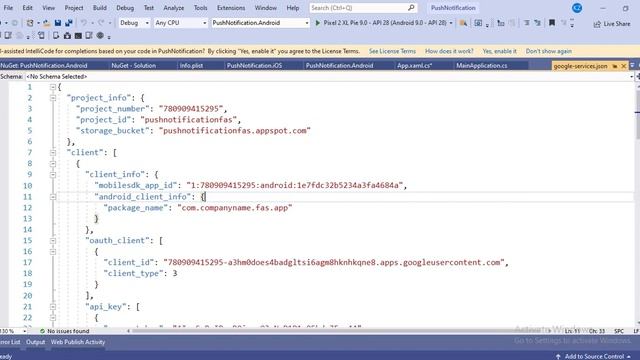Click the New Project toolbar icon
The image size is (640, 360).
tap(30, 23)
